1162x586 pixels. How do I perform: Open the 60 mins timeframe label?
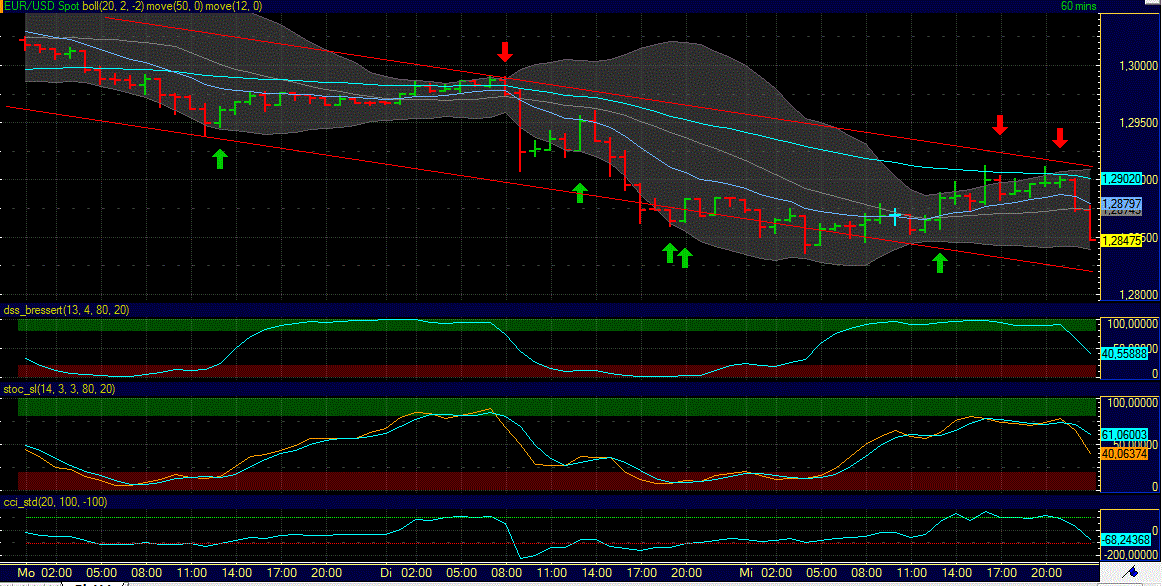[x=1078, y=6]
